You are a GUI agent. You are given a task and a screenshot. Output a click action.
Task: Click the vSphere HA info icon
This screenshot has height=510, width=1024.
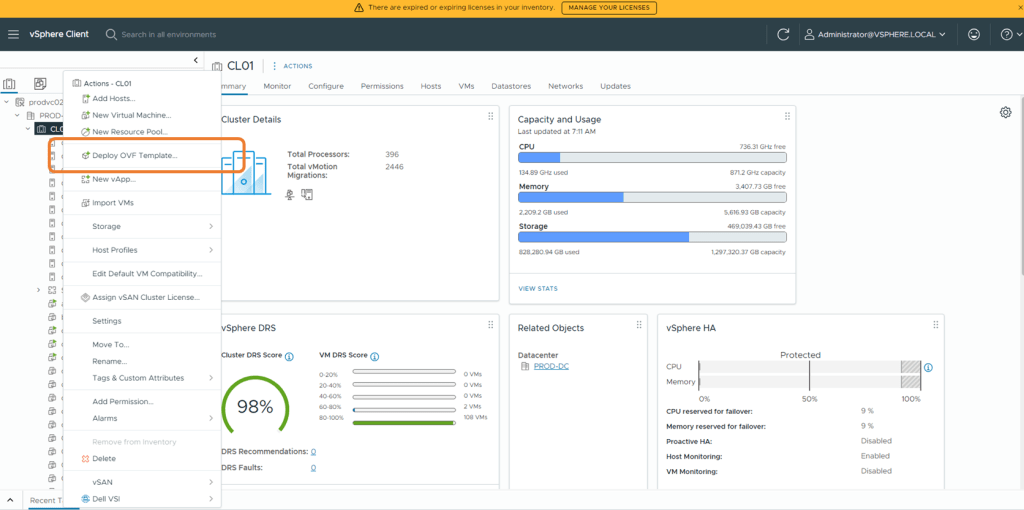(928, 368)
